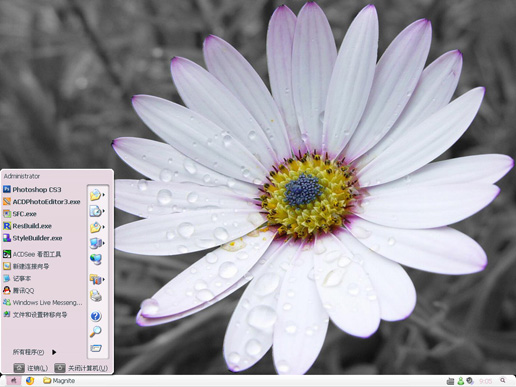
Task: Open ACDPhotoEditor3.exe in the start menu
Action: pyautogui.click(x=42, y=202)
